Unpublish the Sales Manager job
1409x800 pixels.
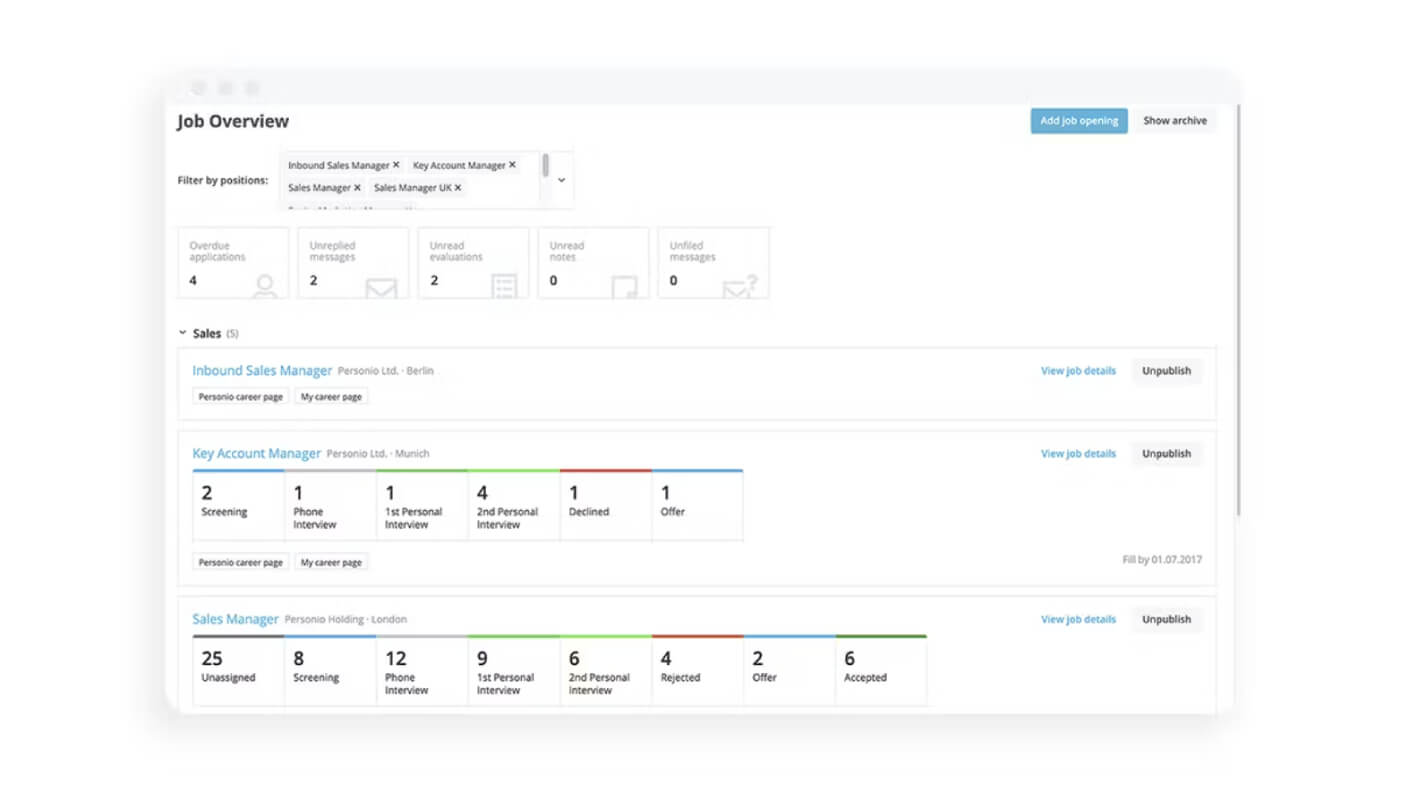tap(1166, 619)
